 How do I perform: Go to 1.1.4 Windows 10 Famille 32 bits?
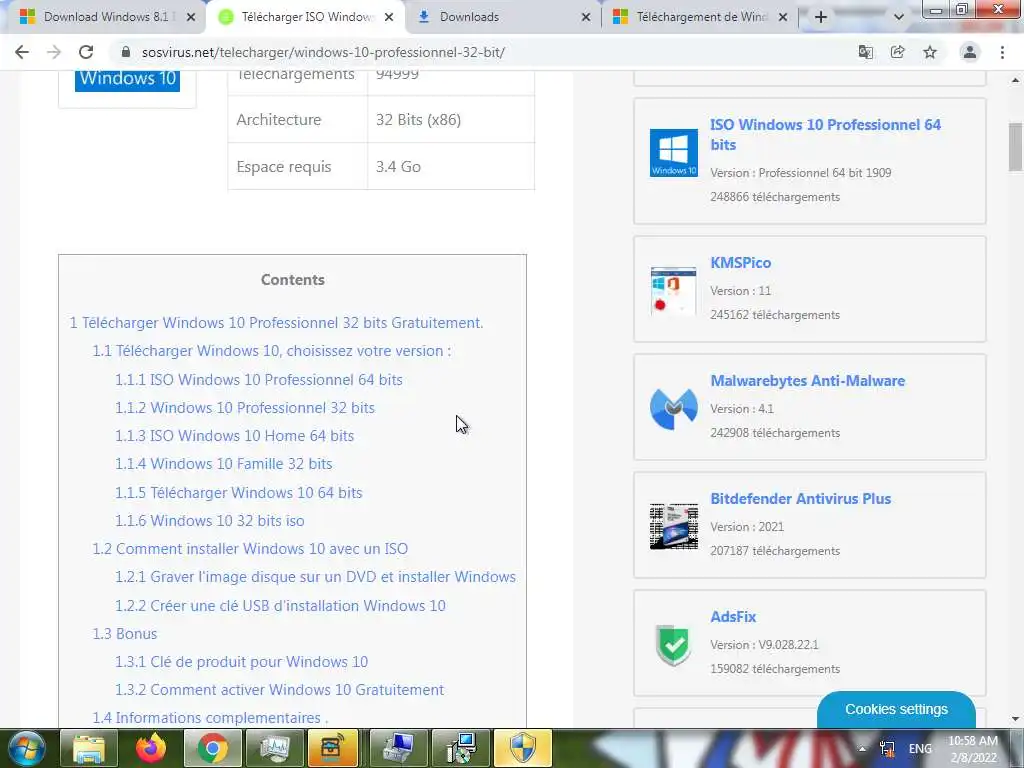tap(224, 464)
